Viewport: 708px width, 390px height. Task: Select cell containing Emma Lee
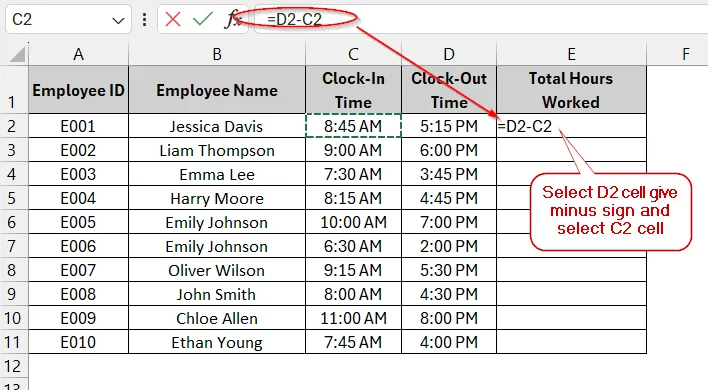pyautogui.click(x=217, y=174)
